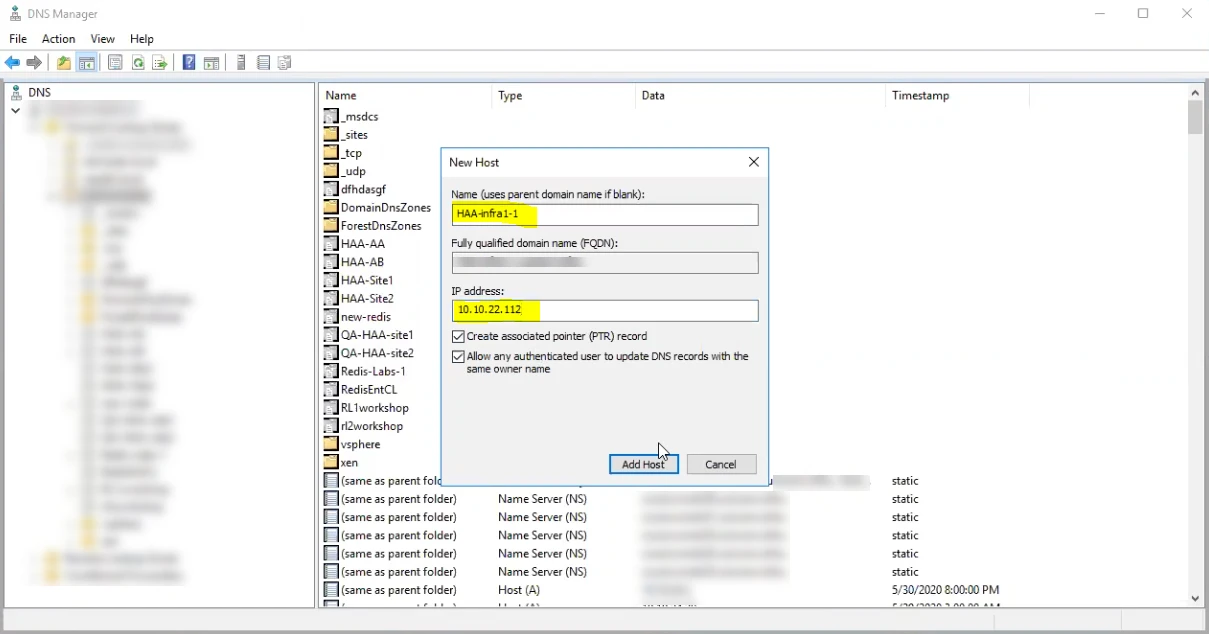Select the new-redis record
The image size is (1209, 634).
click(357, 317)
